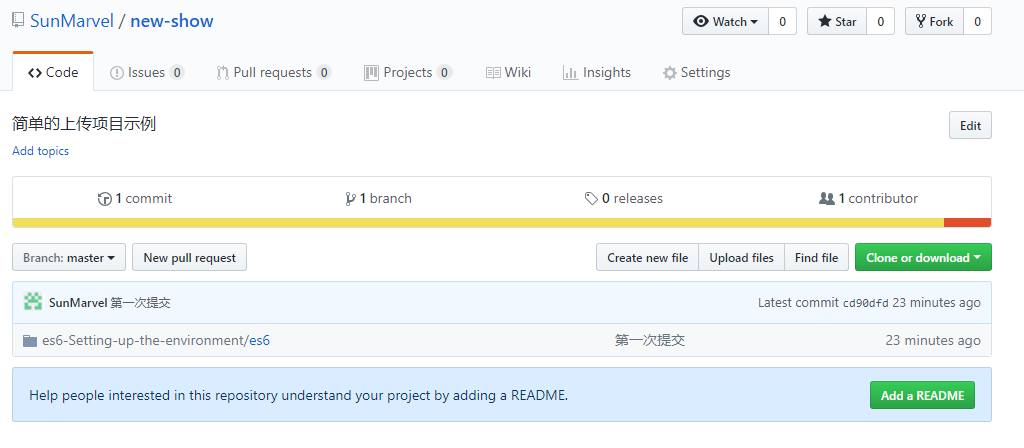Click the project board icon on Projects tab
Viewport: 1024px width, 448px height.
point(372,73)
